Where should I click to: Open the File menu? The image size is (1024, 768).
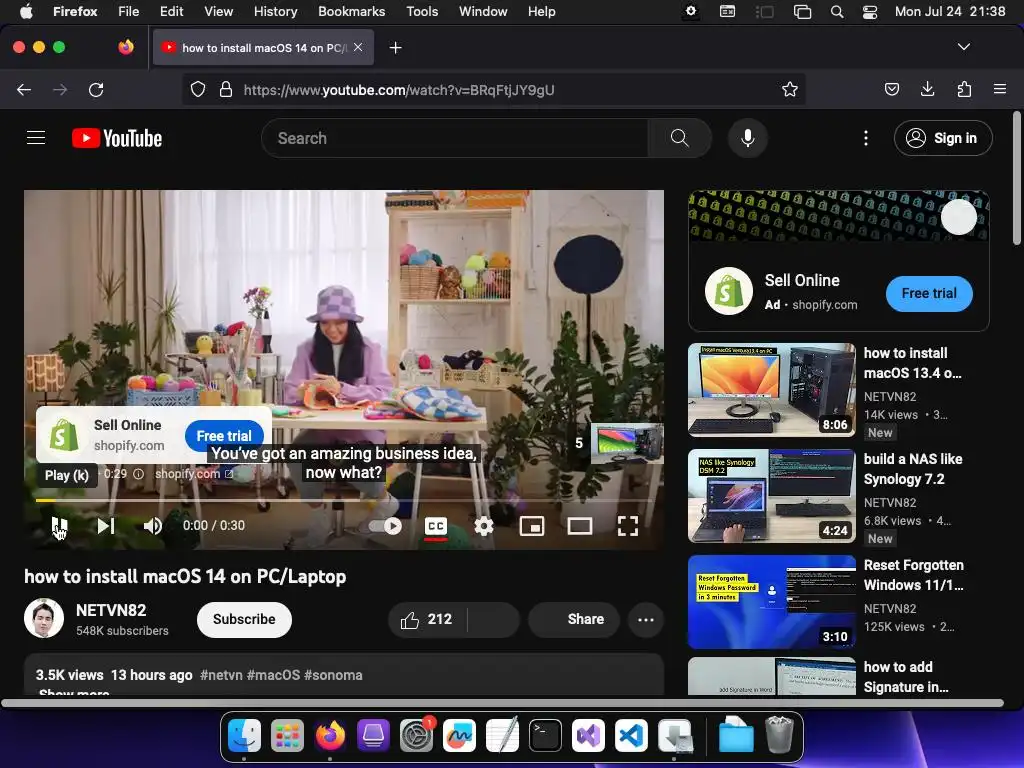tap(128, 11)
